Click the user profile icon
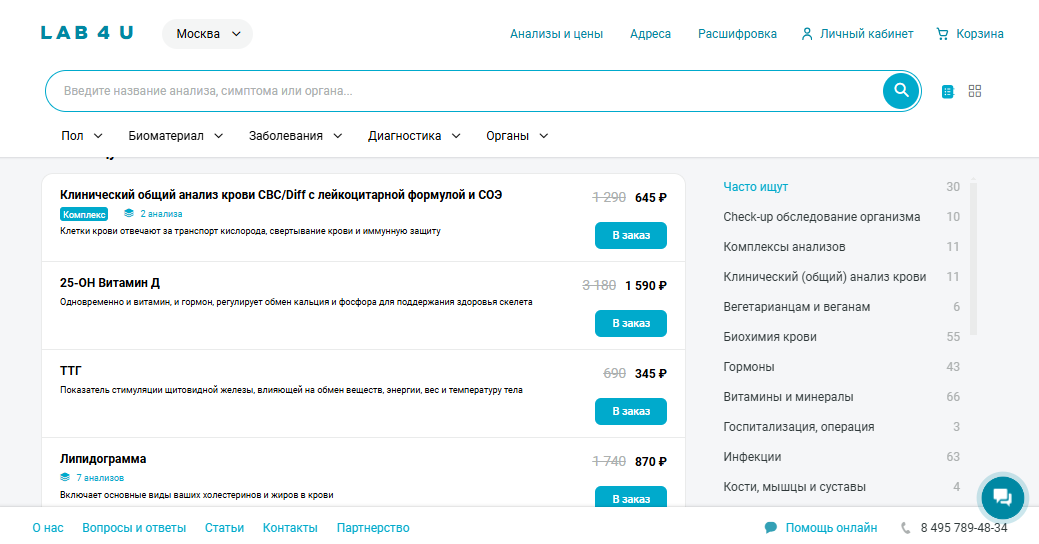The image size is (1039, 544). tap(806, 34)
